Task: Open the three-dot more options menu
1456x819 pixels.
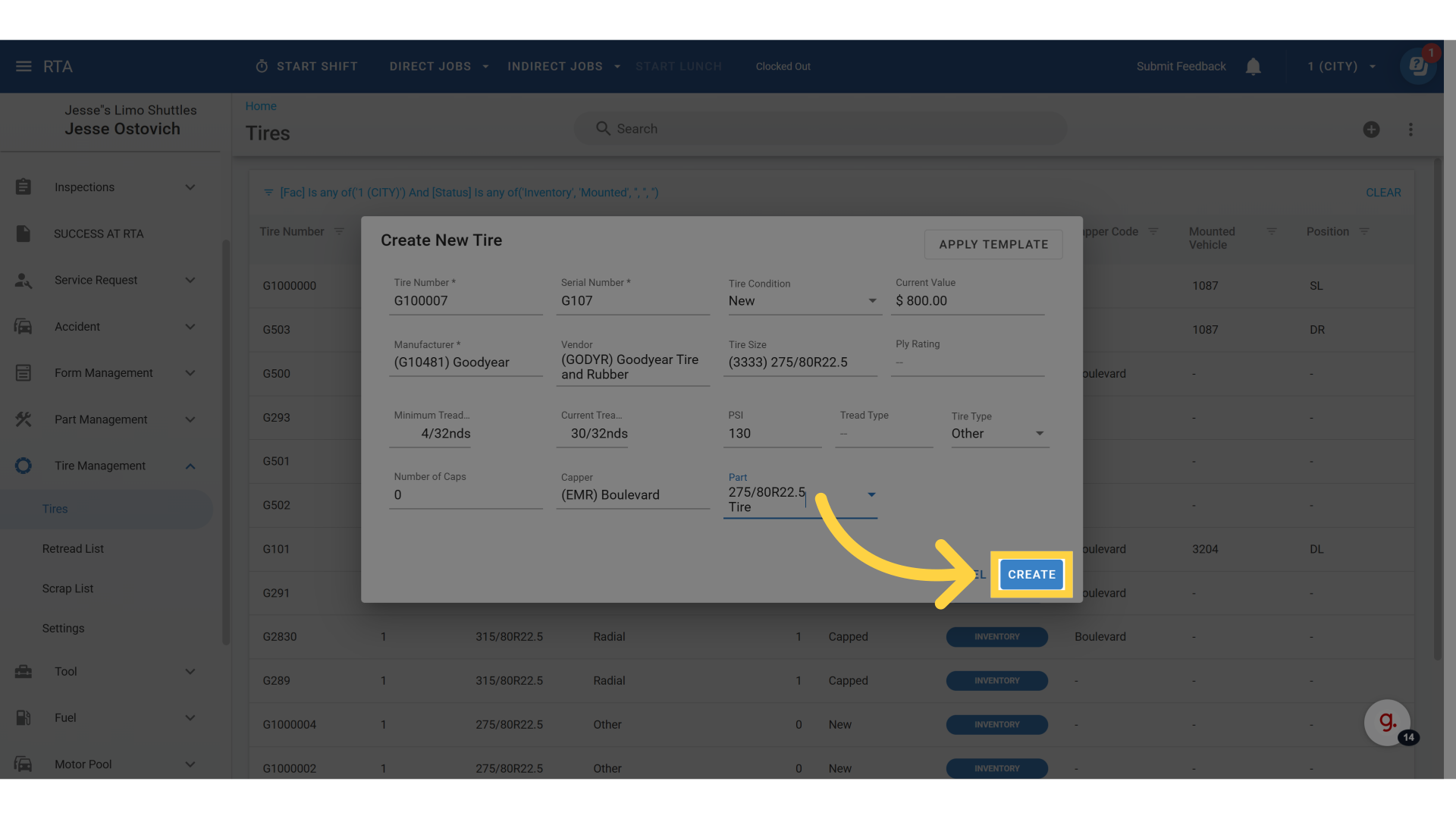Action: 1410,130
